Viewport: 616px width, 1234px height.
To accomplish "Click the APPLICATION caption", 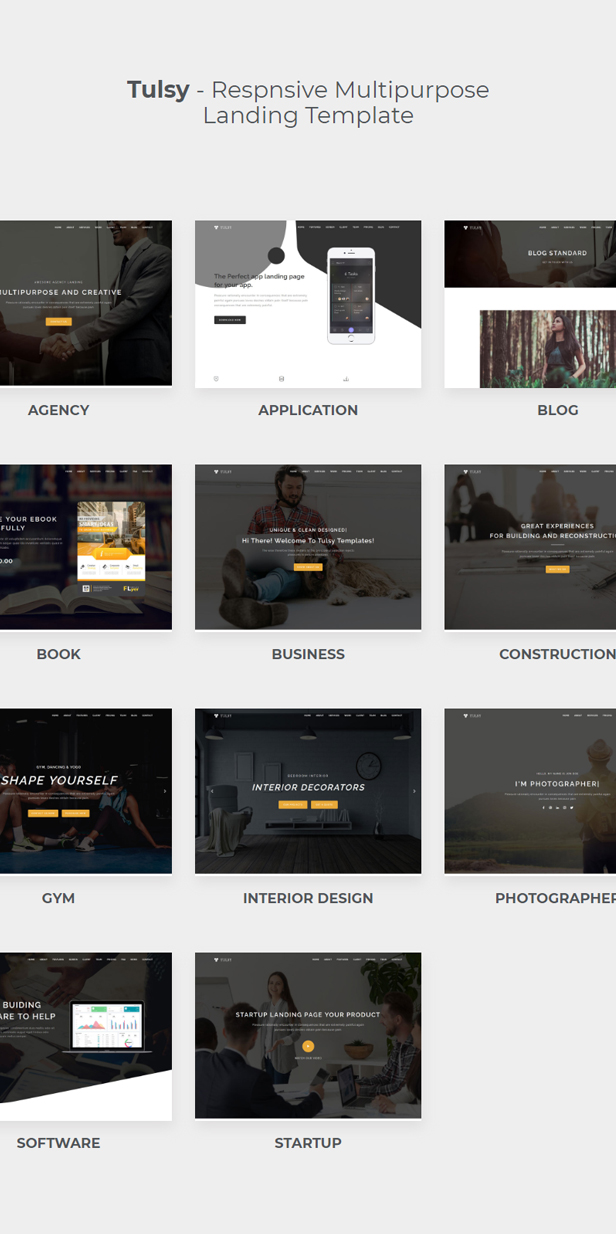I will coord(308,410).
